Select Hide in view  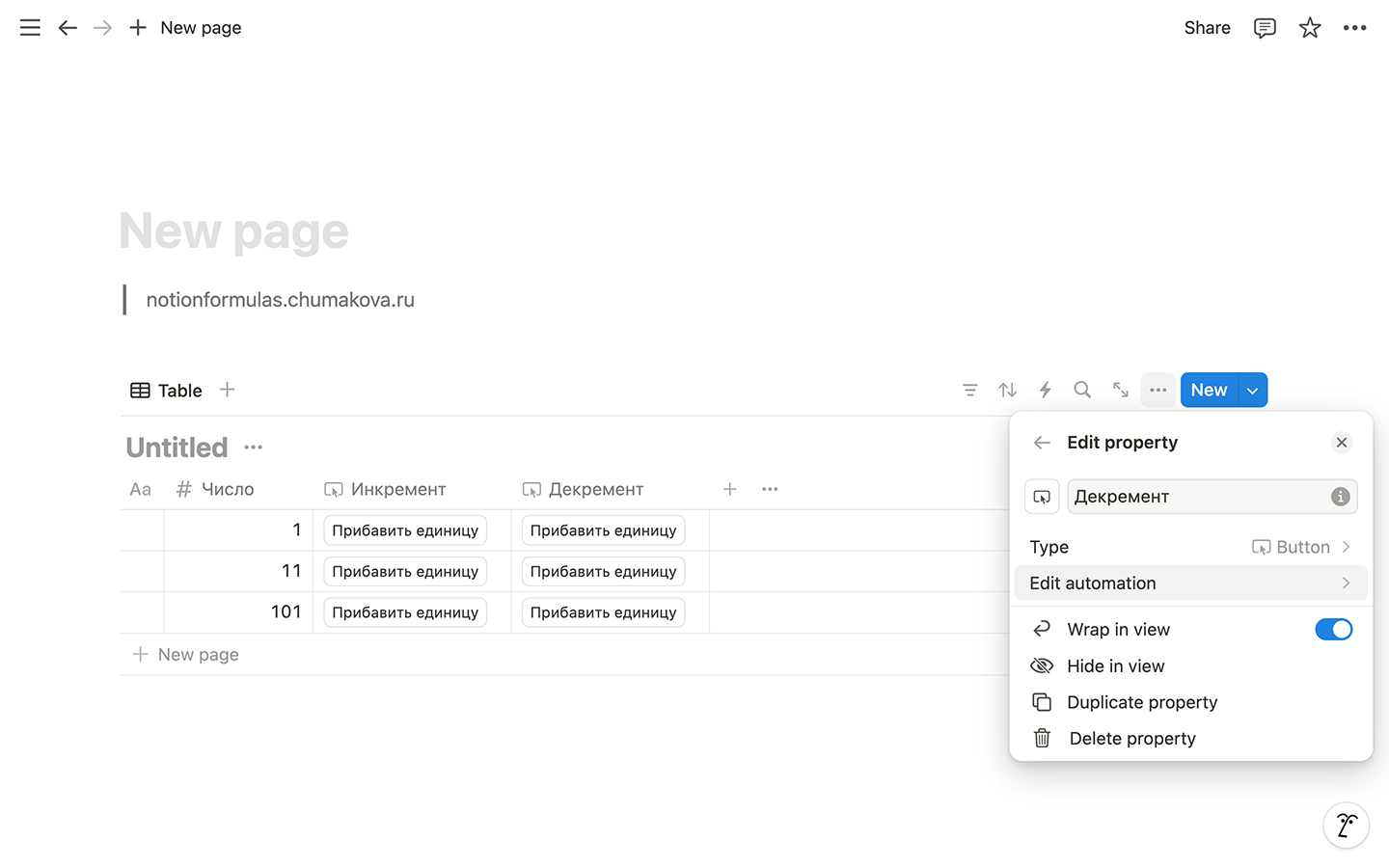click(x=1190, y=666)
